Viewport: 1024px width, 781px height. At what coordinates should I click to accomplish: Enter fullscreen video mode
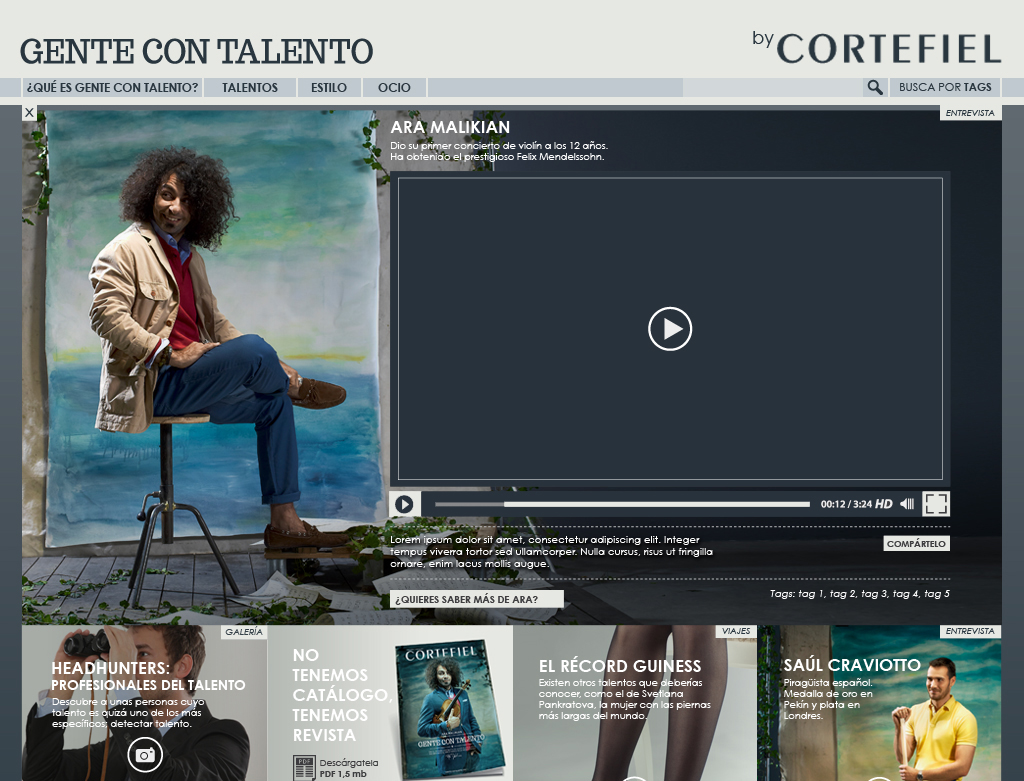pyautogui.click(x=936, y=504)
